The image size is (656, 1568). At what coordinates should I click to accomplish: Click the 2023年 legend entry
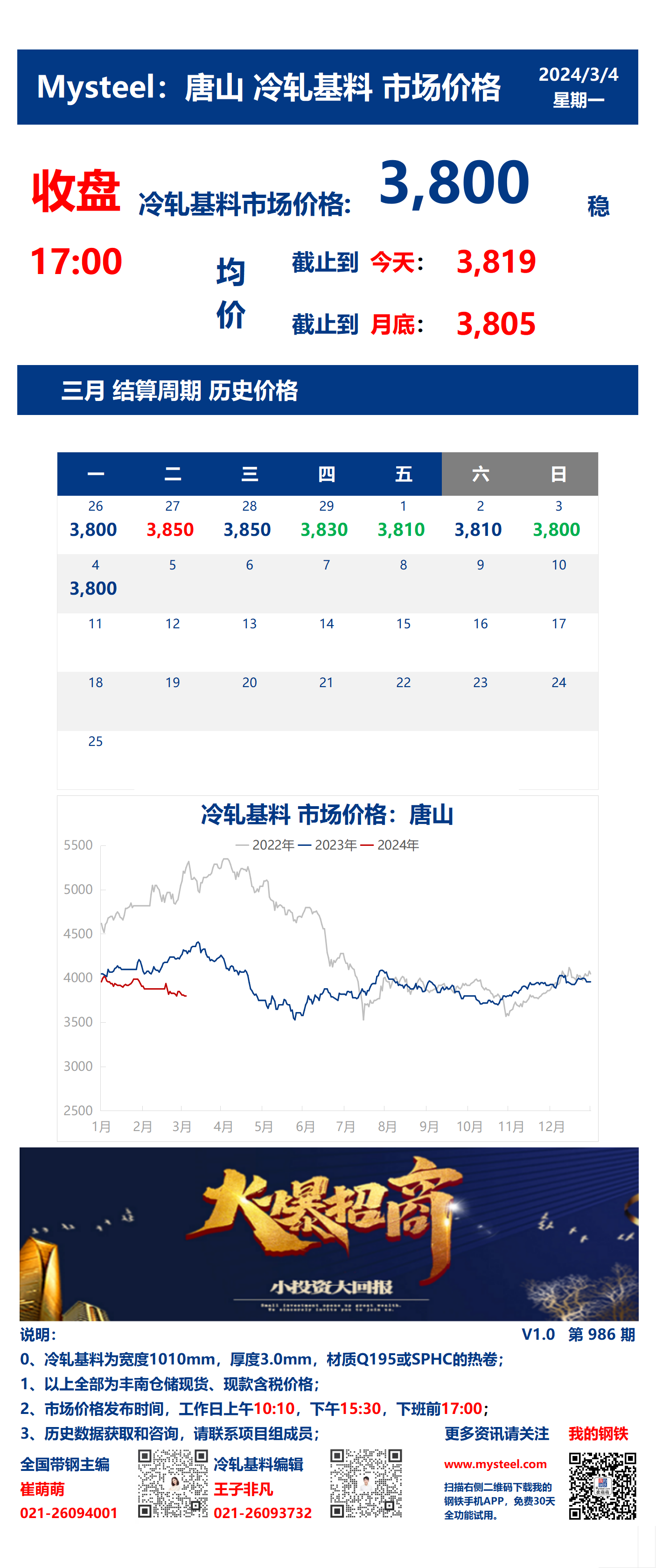(328, 845)
